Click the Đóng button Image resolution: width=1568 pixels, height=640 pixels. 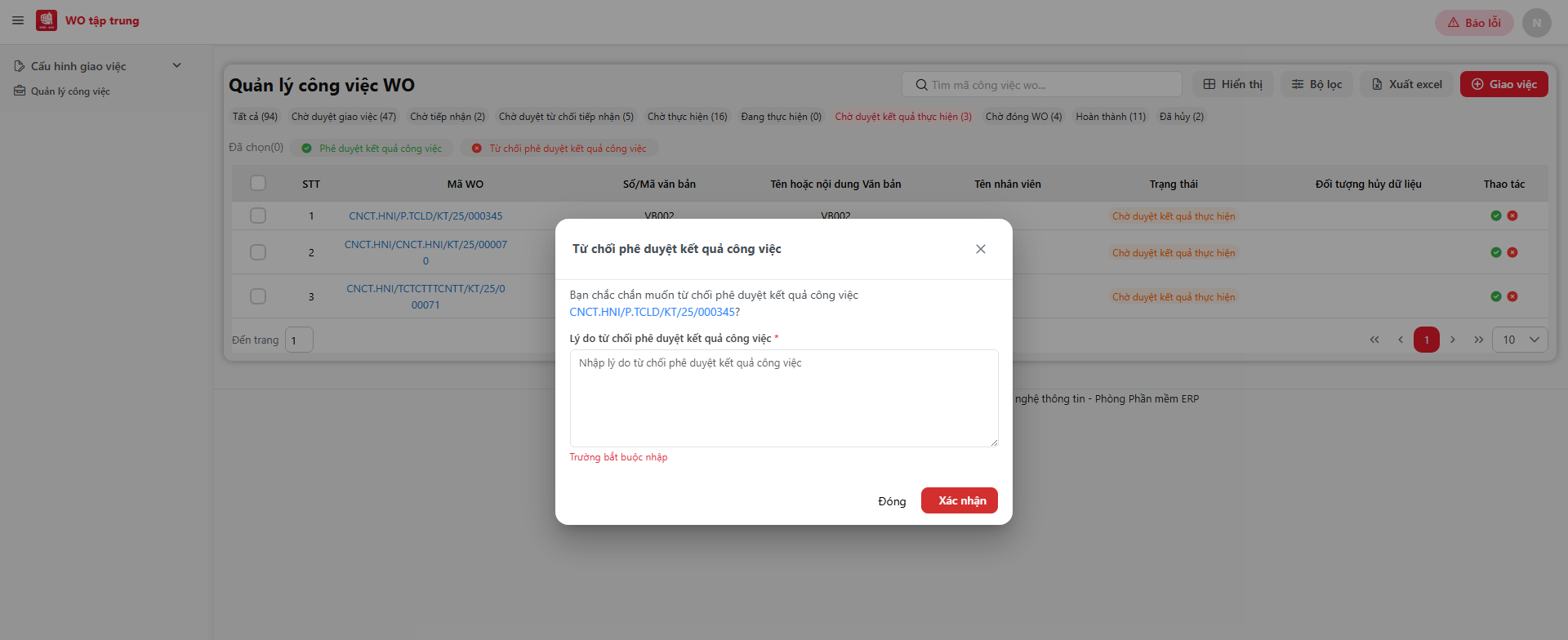coord(892,501)
